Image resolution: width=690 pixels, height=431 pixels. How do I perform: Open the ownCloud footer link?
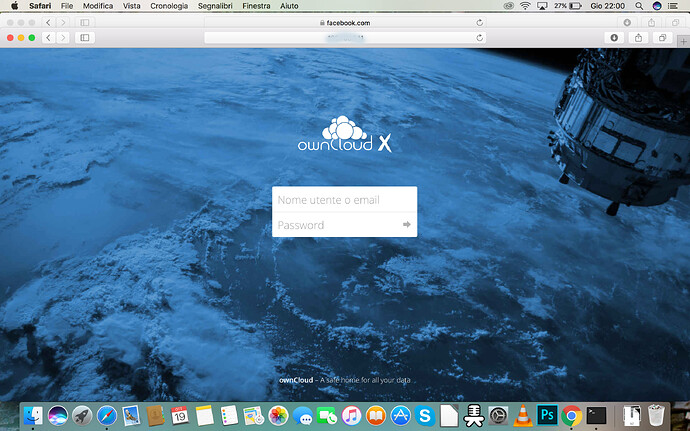click(x=296, y=380)
